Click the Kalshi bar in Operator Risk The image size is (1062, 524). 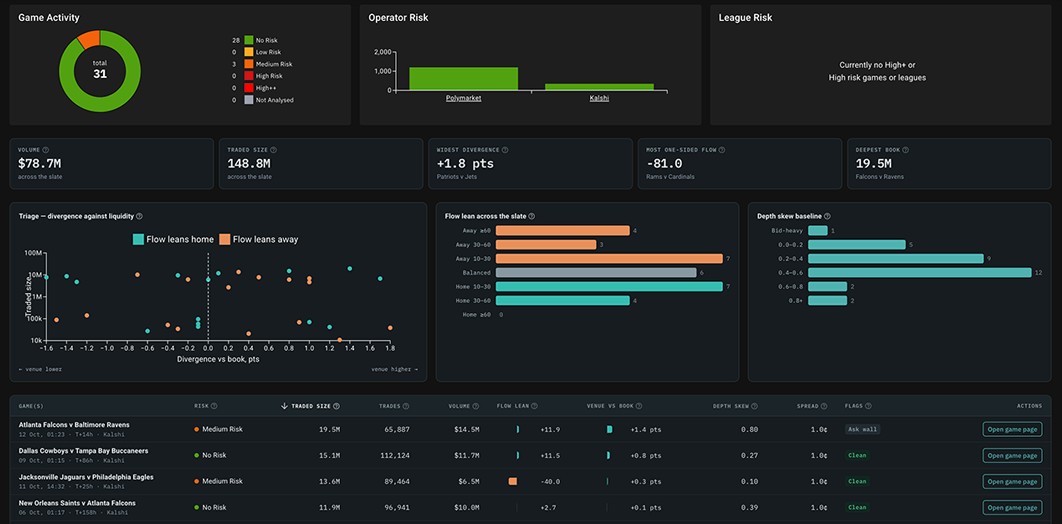599,87
